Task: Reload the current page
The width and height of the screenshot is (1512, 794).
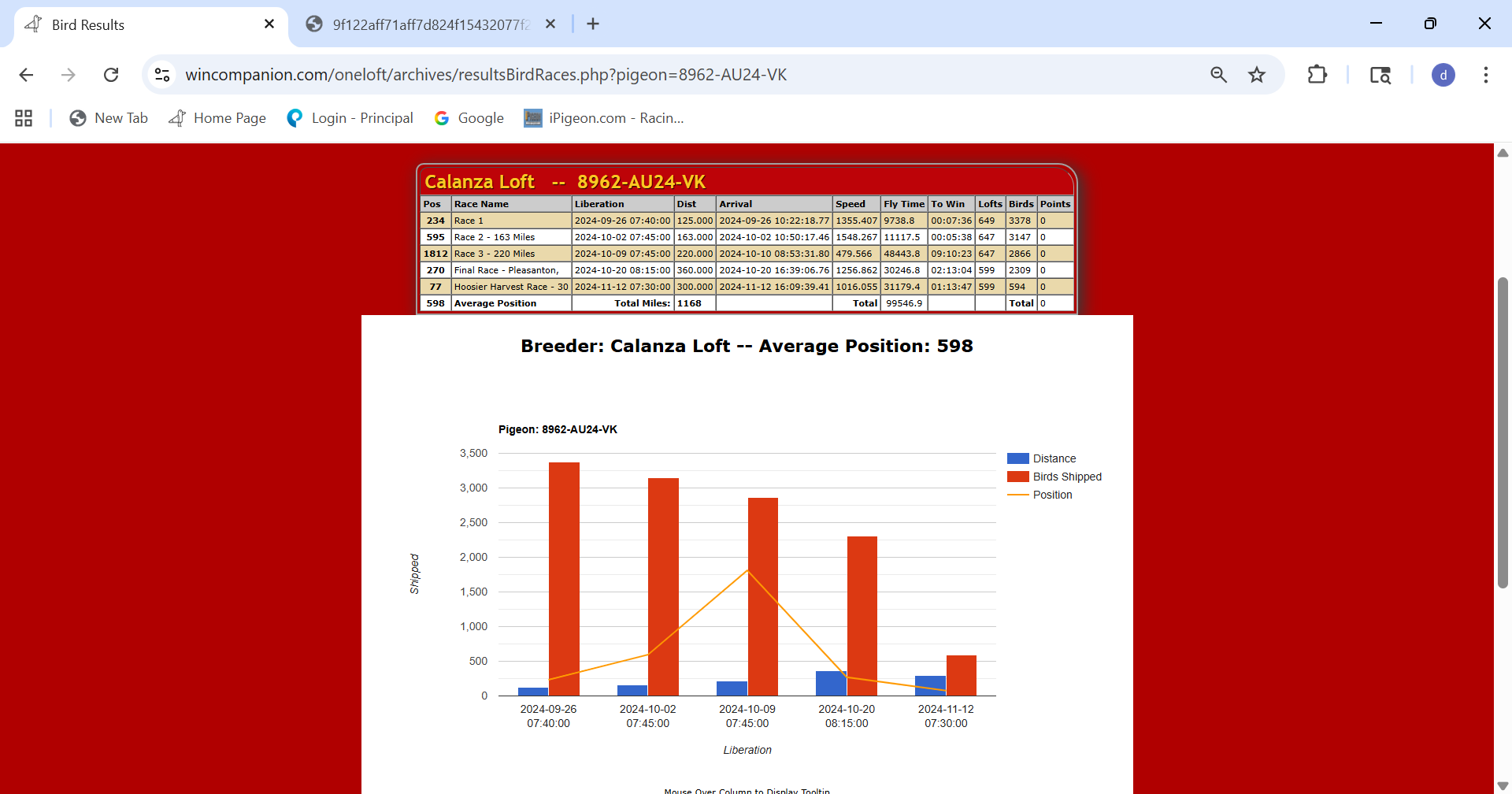Action: [111, 75]
